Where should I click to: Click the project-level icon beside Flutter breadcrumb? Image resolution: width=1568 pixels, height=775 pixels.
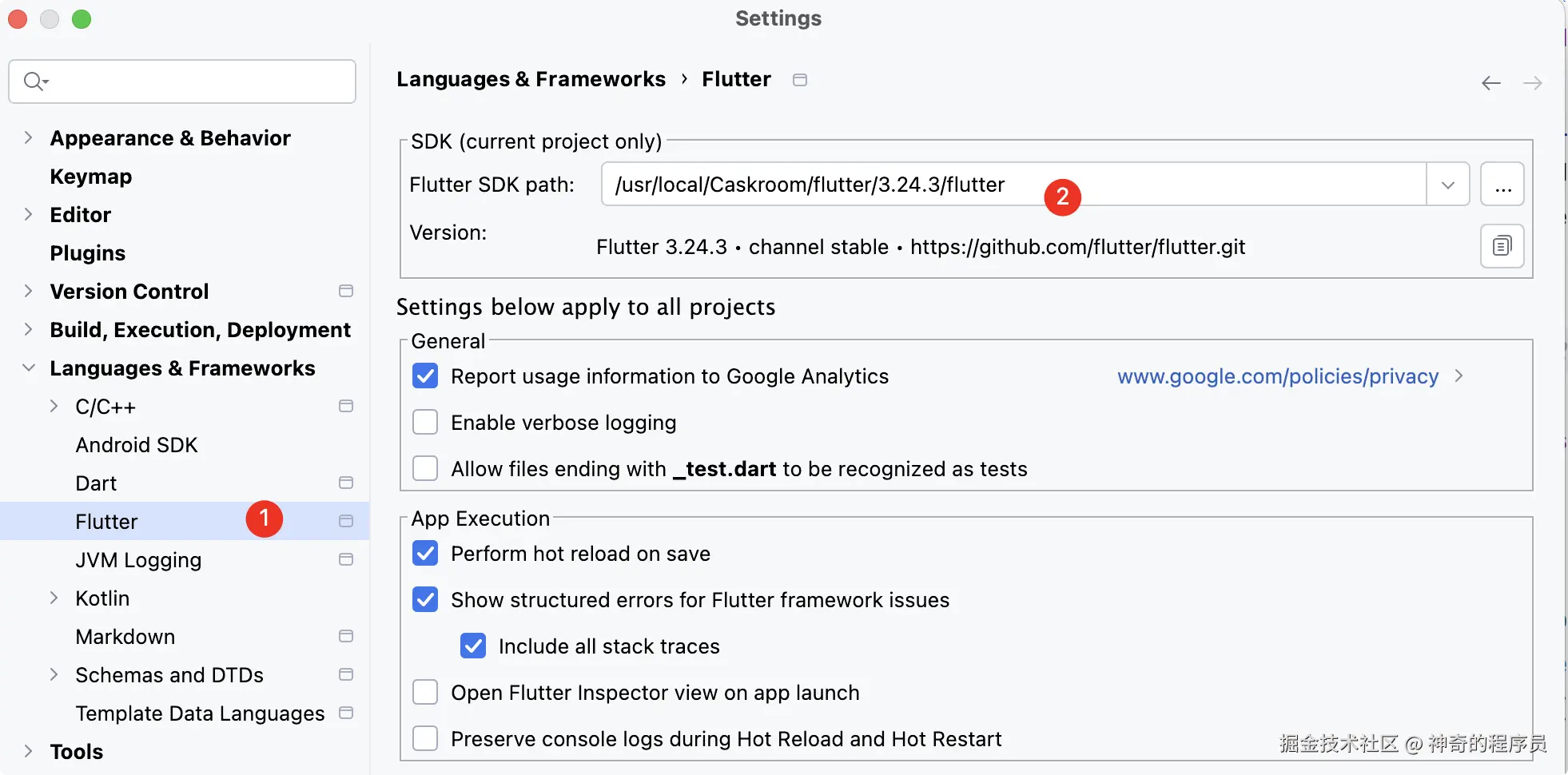click(x=800, y=80)
